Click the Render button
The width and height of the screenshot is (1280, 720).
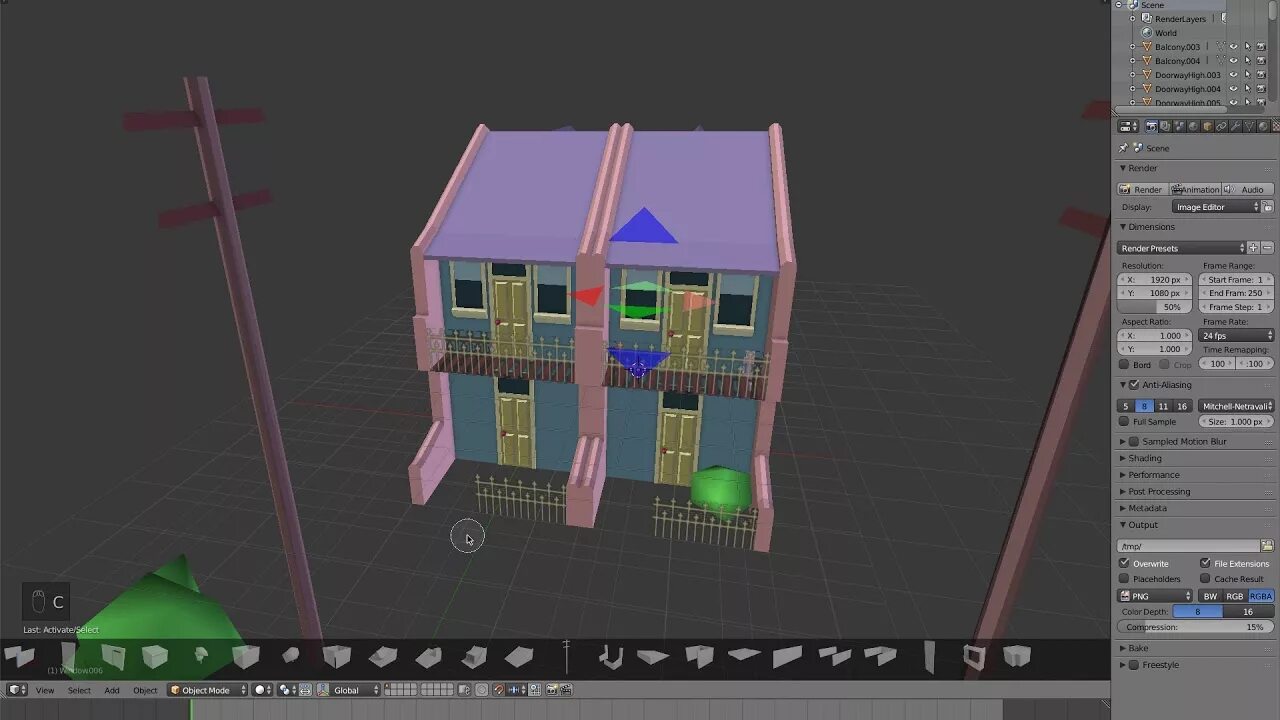click(x=1142, y=189)
